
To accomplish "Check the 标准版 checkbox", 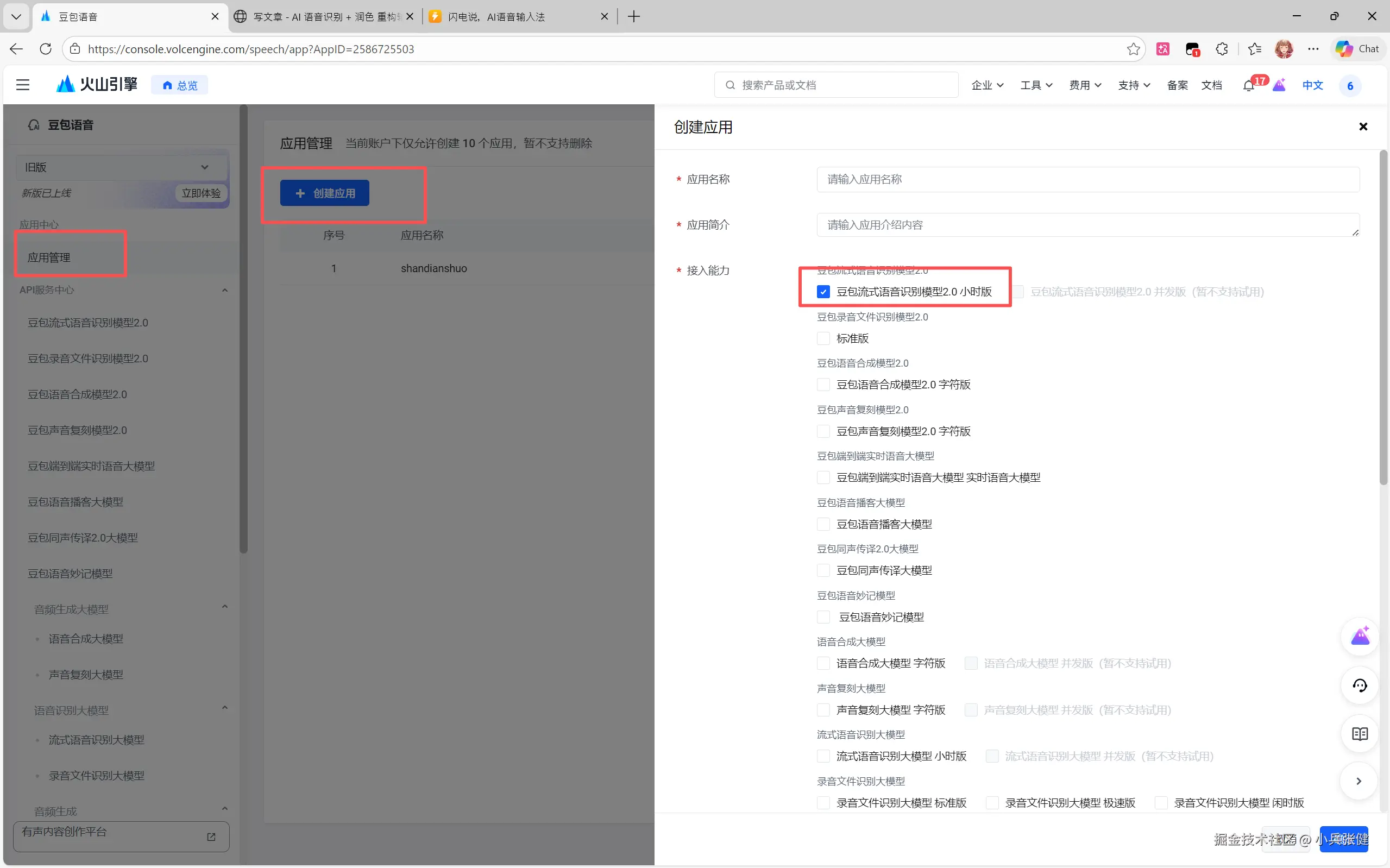I will 823,338.
